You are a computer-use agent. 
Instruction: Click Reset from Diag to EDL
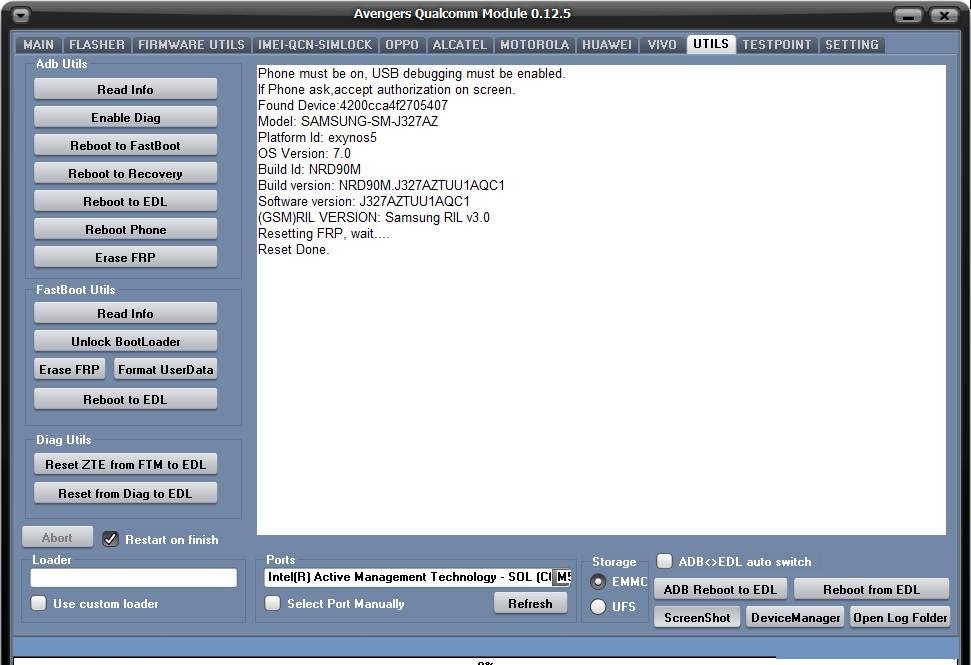[125, 493]
